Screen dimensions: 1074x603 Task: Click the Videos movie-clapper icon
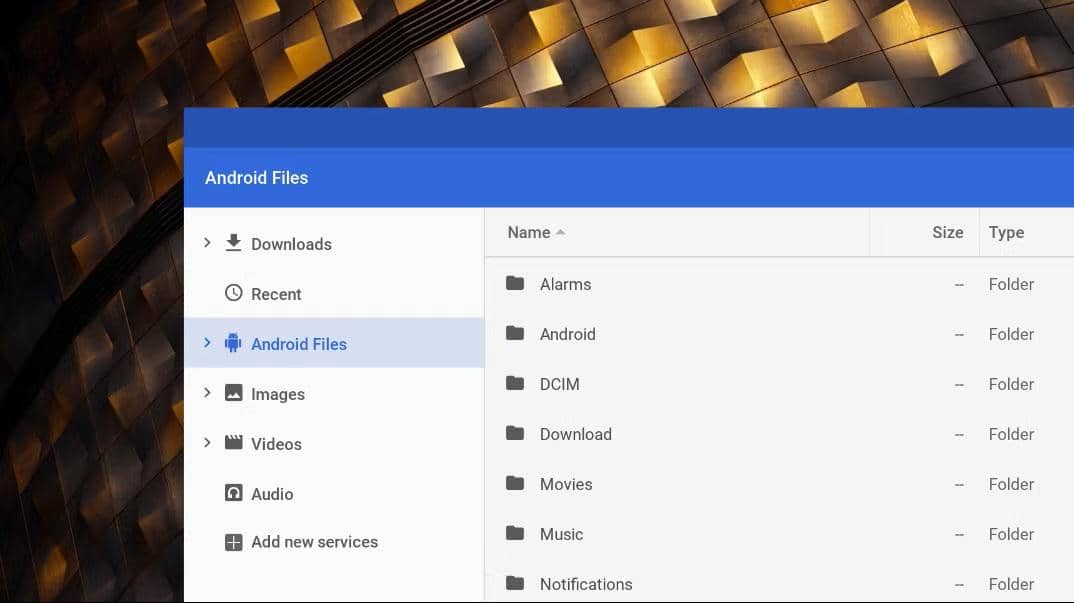232,443
